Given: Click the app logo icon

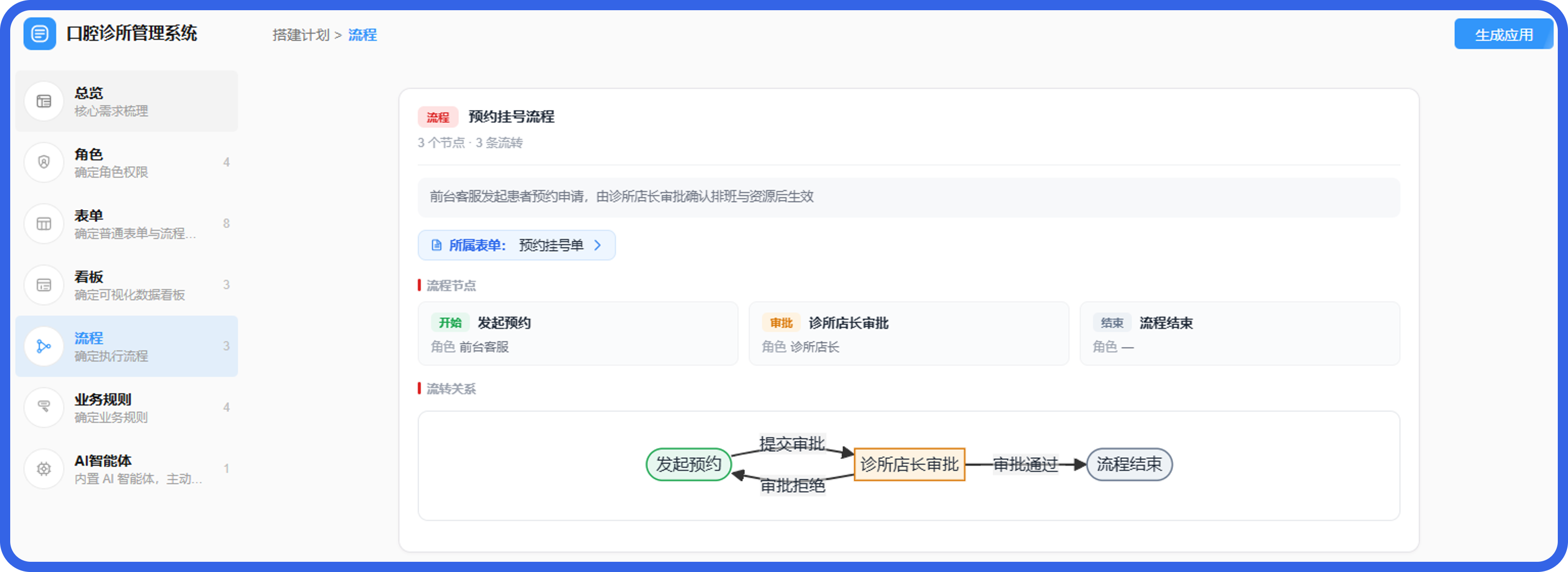Looking at the screenshot, I should tap(39, 34).
